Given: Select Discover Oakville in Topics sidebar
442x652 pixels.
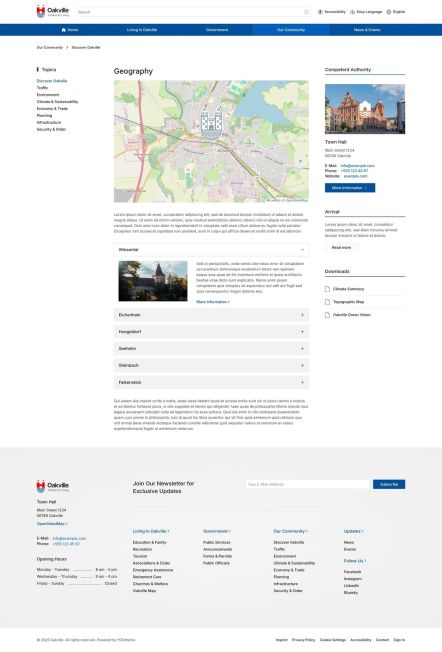Looking at the screenshot, I should click(52, 81).
